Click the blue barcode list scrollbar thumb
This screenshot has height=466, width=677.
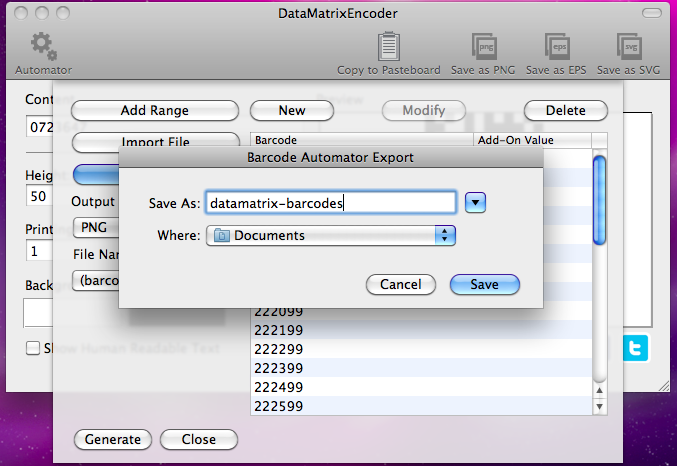point(599,200)
